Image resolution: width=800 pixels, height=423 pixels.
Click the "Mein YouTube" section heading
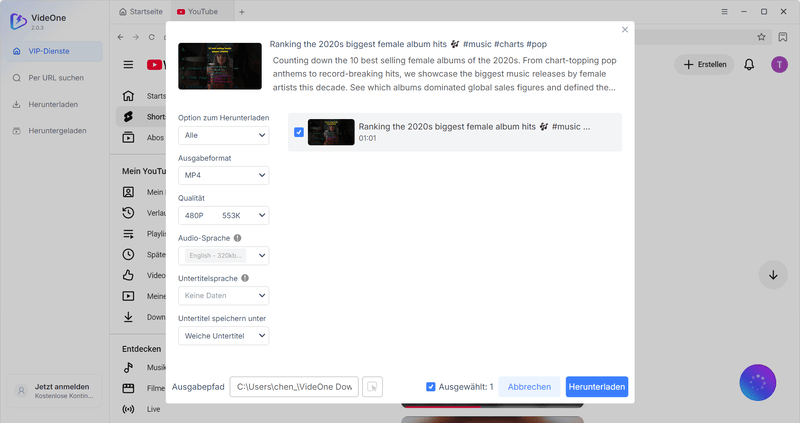[144, 171]
